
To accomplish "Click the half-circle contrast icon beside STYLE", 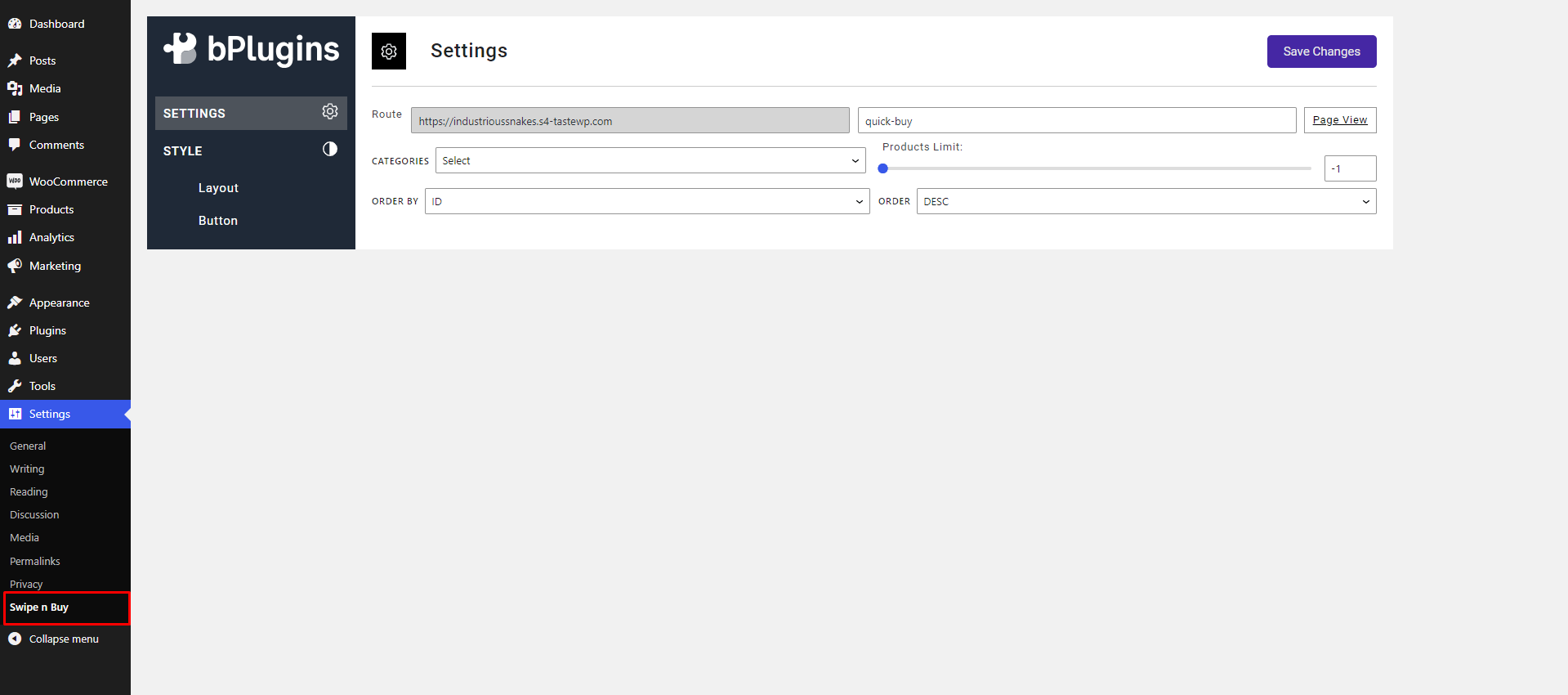I will (330, 149).
